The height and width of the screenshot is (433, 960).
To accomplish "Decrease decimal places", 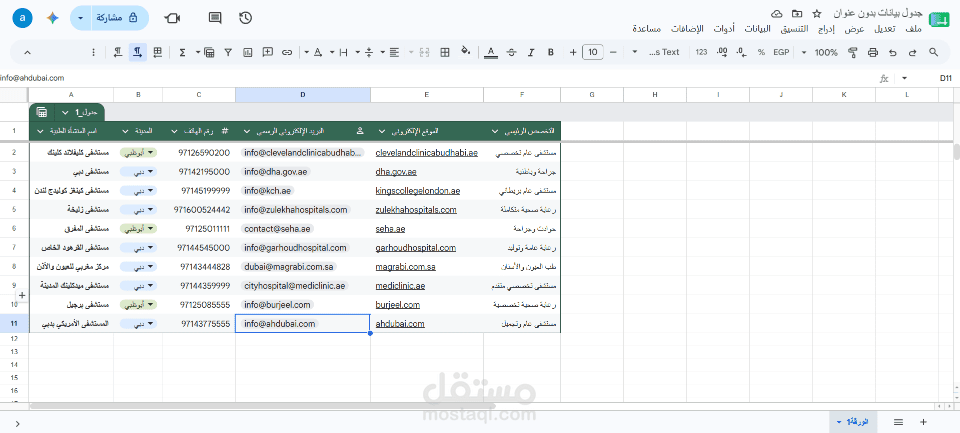I will tap(741, 53).
